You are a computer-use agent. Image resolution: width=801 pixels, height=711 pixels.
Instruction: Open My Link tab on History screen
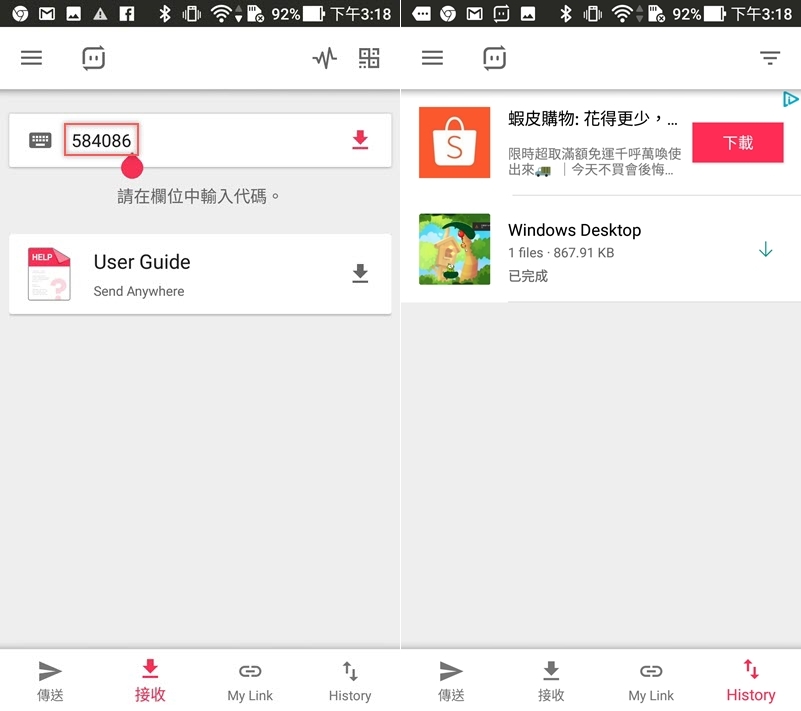651,681
